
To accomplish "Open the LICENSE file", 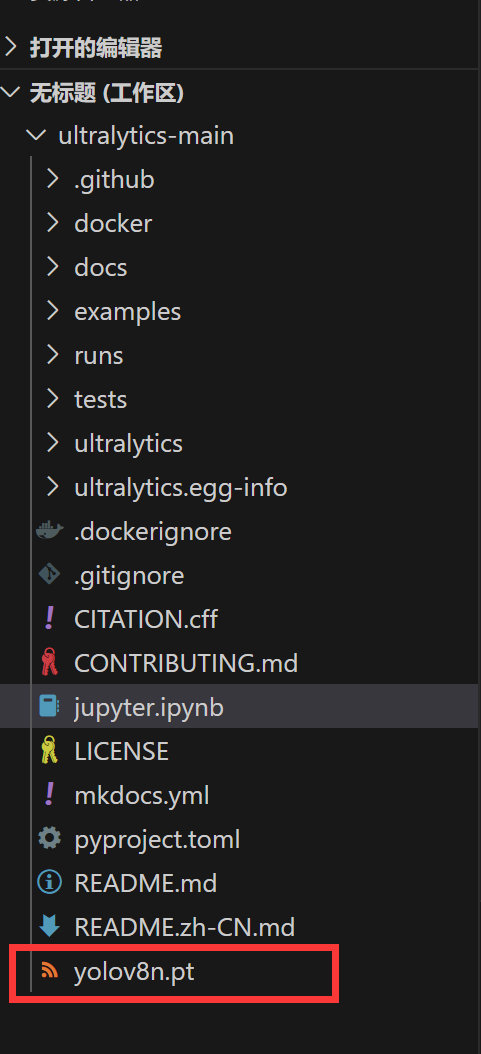I will [121, 751].
